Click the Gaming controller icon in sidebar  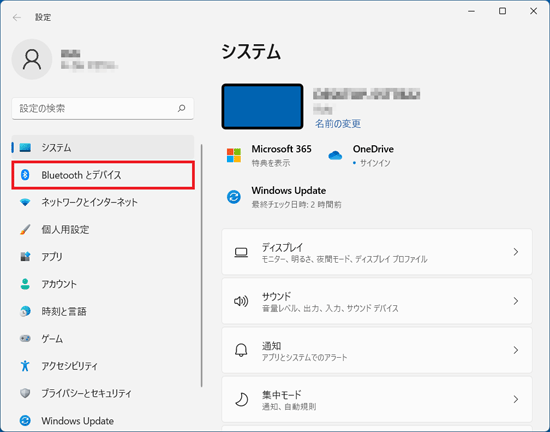(x=25, y=338)
